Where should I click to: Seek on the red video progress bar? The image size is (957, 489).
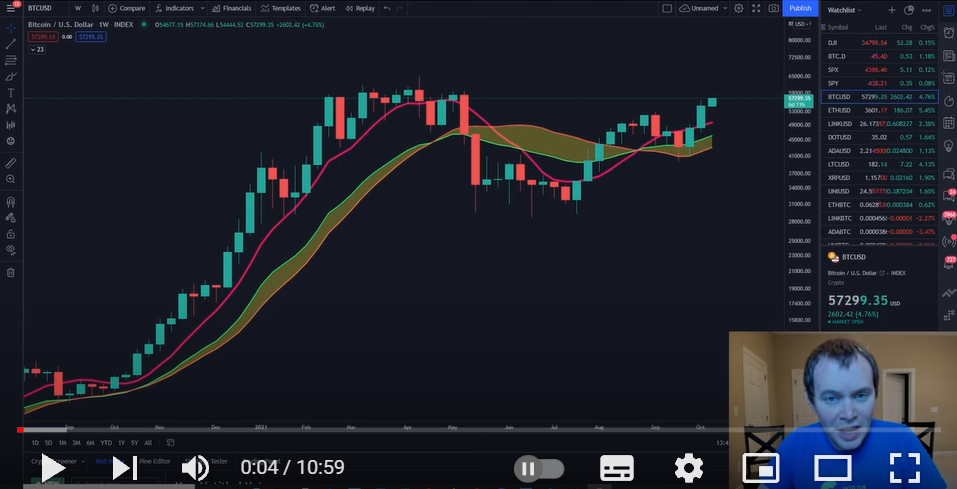pos(478,430)
